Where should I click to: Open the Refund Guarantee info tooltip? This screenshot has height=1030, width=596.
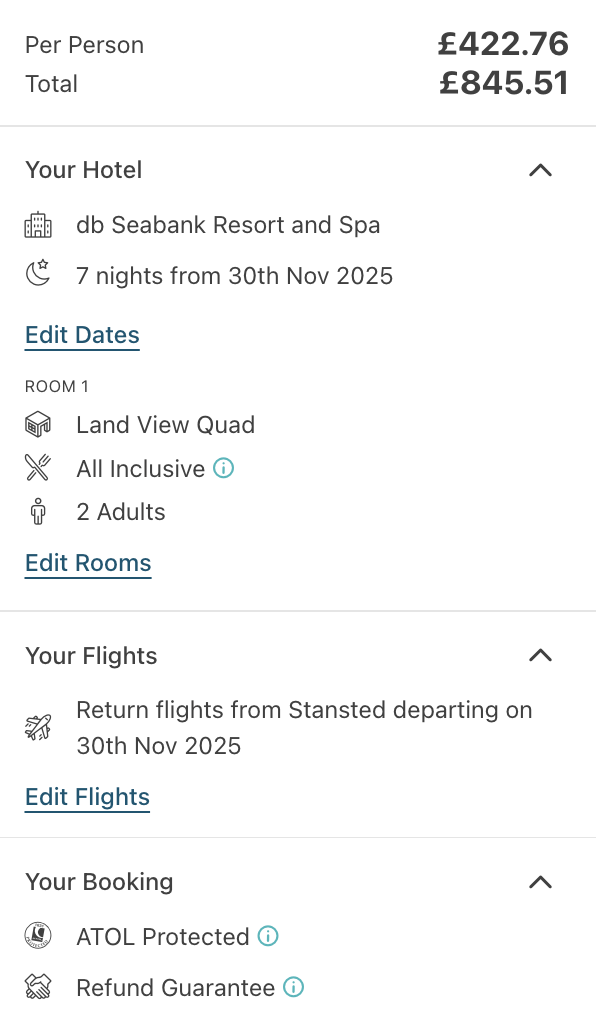(x=293, y=986)
